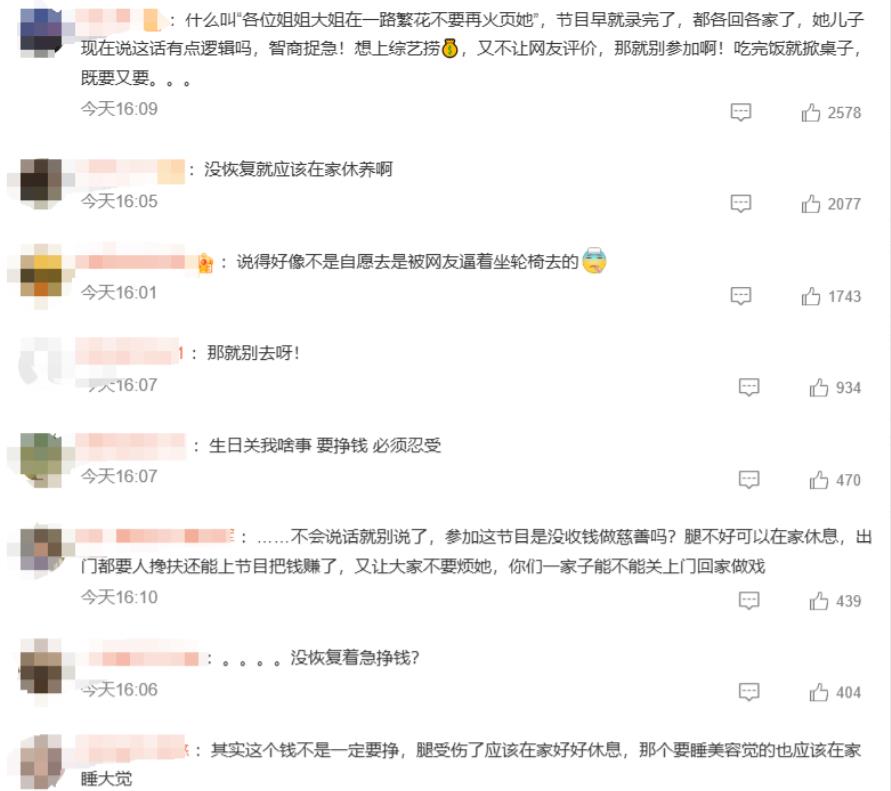The height and width of the screenshot is (791, 891).
Task: Like the comment with 2077 likes
Action: pos(810,203)
